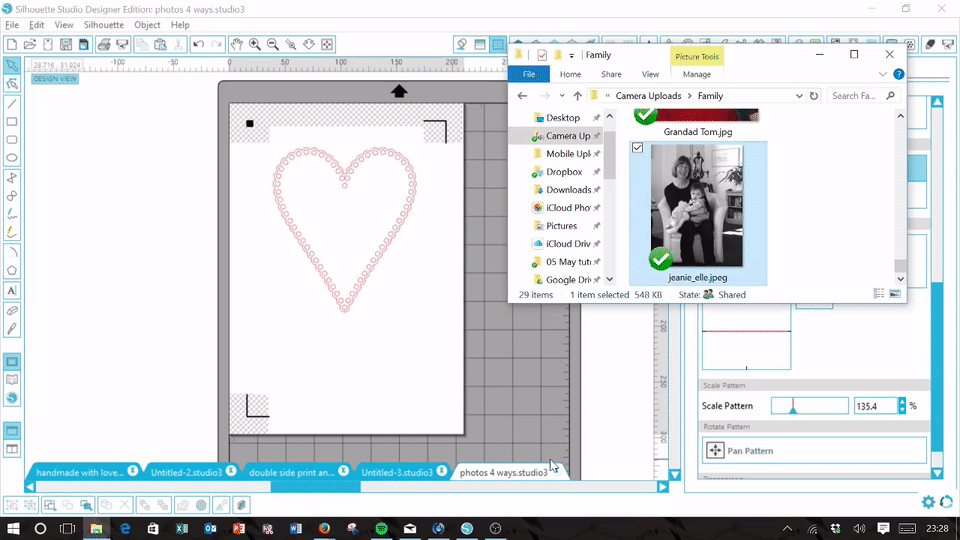
Task: Open the Preferences gear icon
Action: (928, 502)
